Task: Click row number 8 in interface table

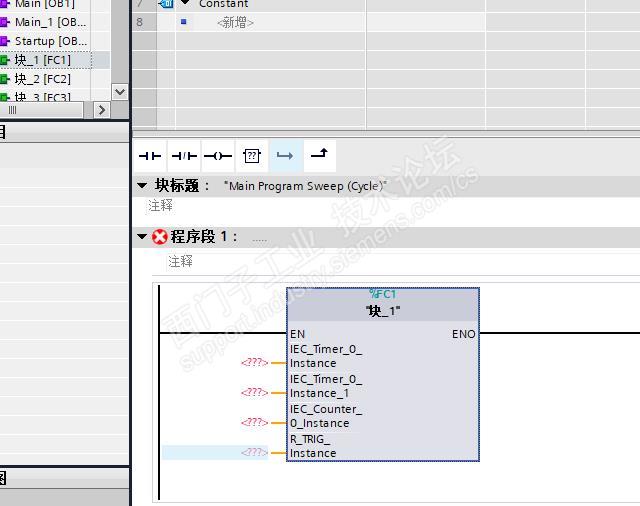Action: 140,22
